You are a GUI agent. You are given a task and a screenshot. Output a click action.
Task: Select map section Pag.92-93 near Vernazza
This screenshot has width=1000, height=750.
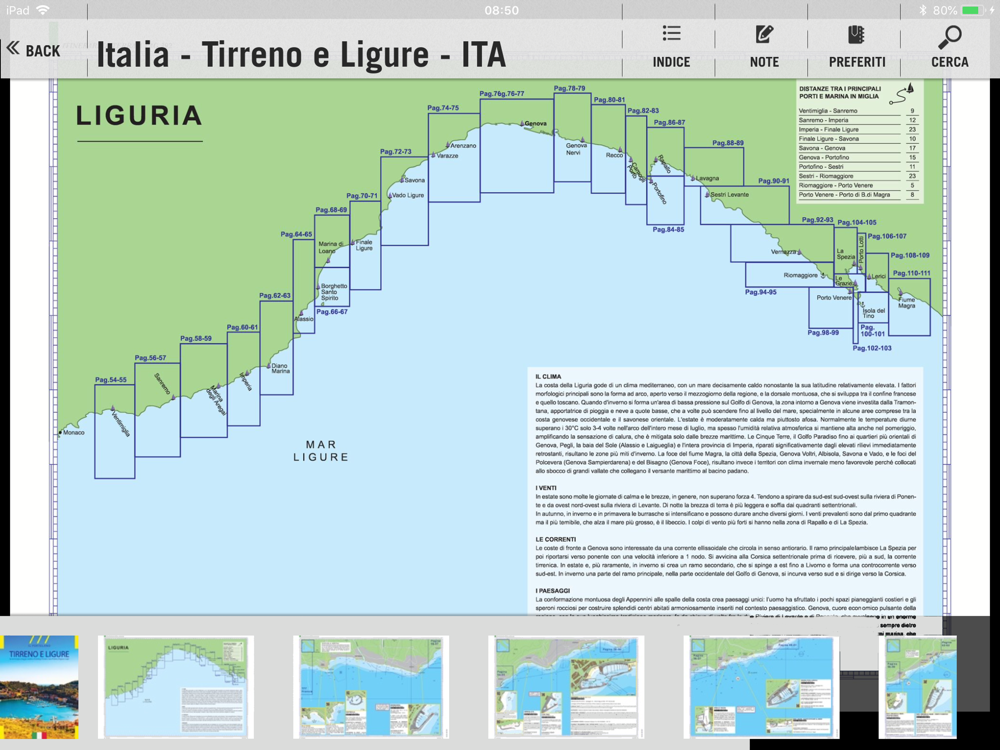click(782, 244)
